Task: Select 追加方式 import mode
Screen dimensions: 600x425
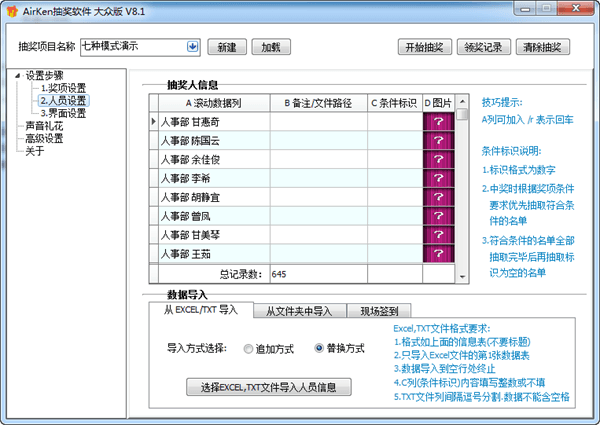Action: pyautogui.click(x=249, y=349)
